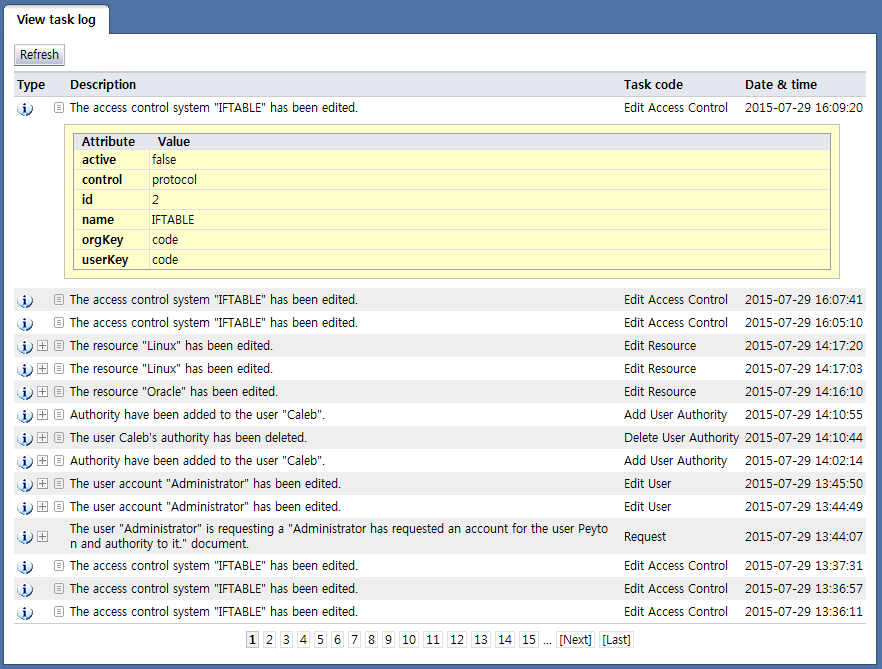Click the info icon for the Linux resource entry
The width and height of the screenshot is (882, 669).
pyautogui.click(x=25, y=345)
